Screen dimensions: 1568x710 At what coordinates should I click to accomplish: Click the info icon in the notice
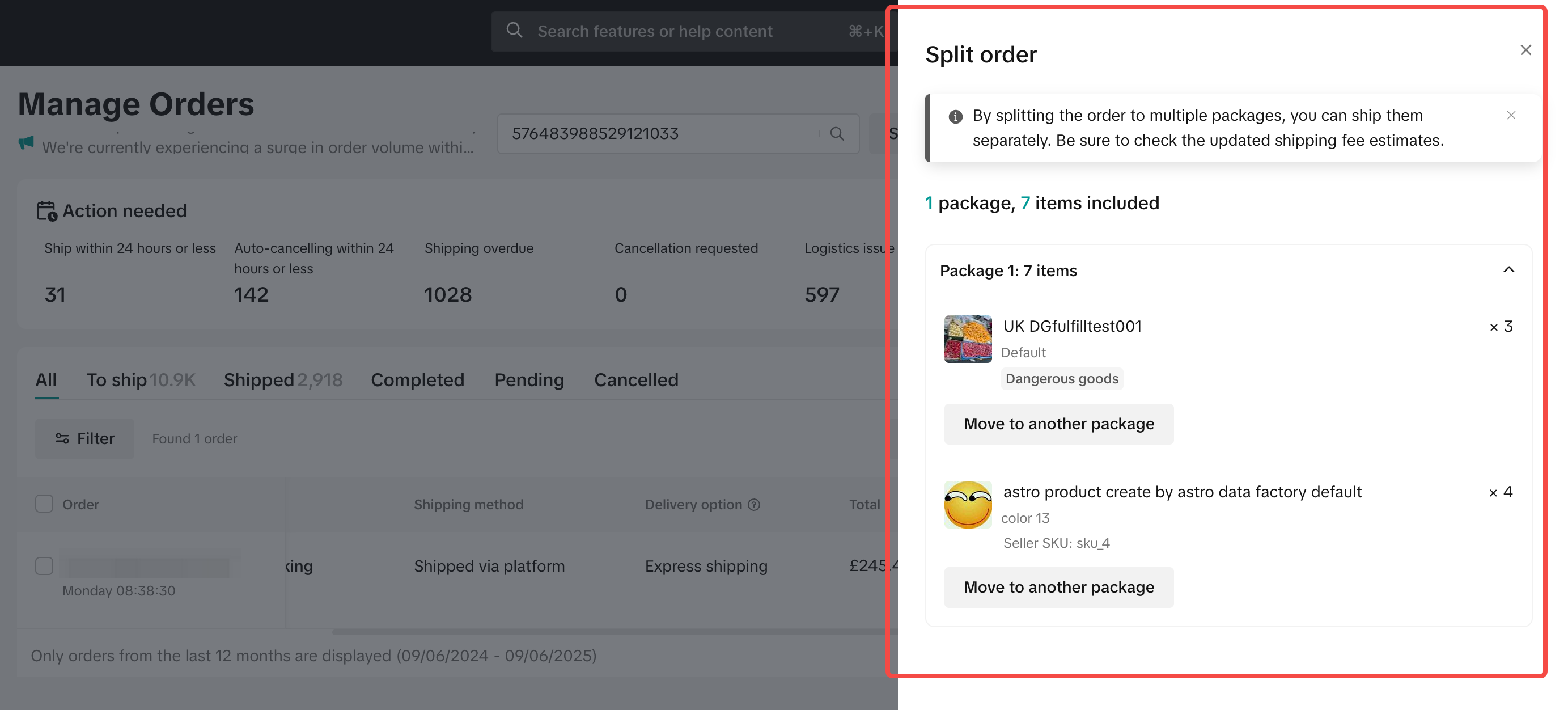tap(955, 116)
